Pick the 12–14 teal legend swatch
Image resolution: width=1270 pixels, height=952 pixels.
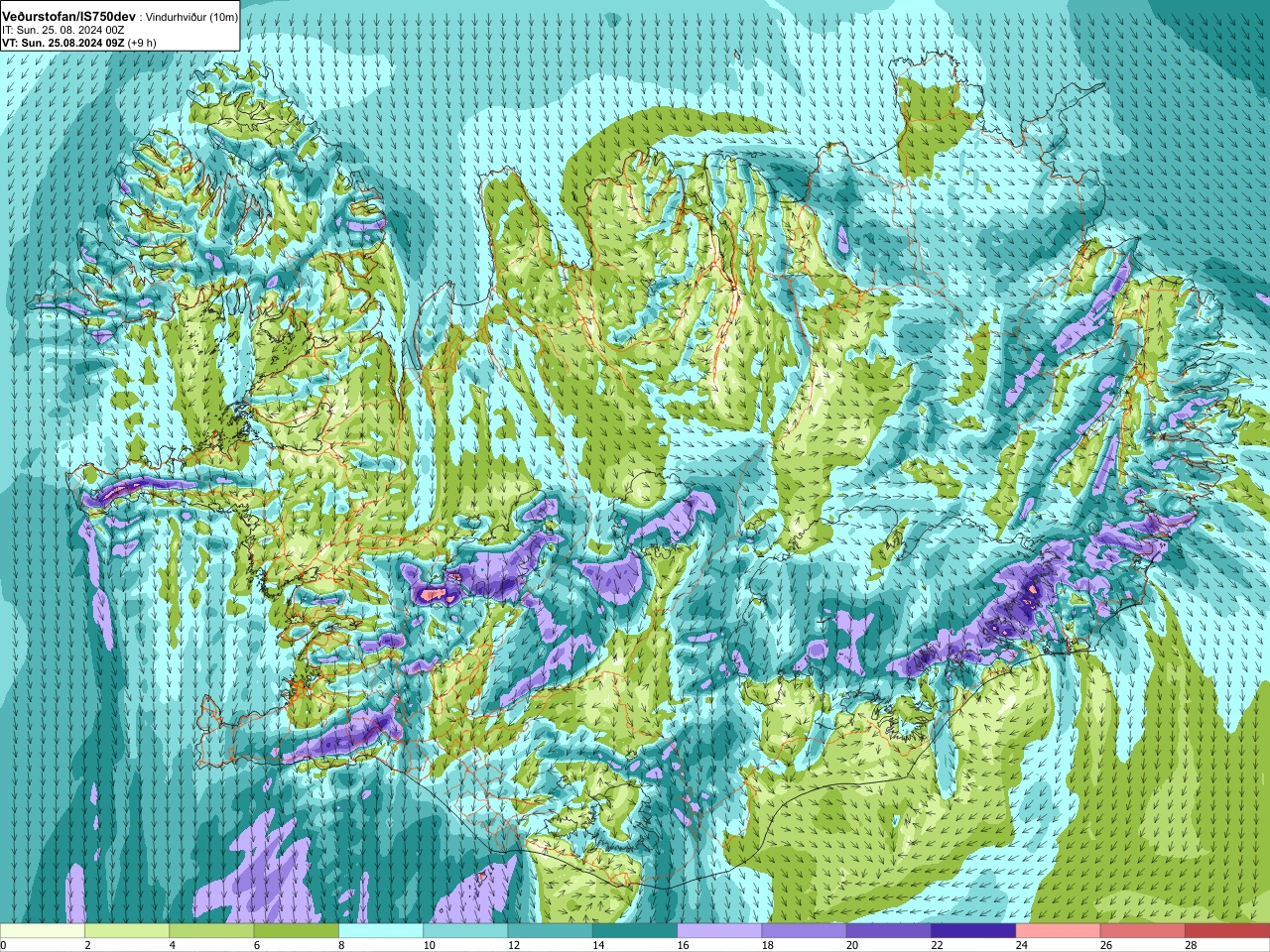551,931
